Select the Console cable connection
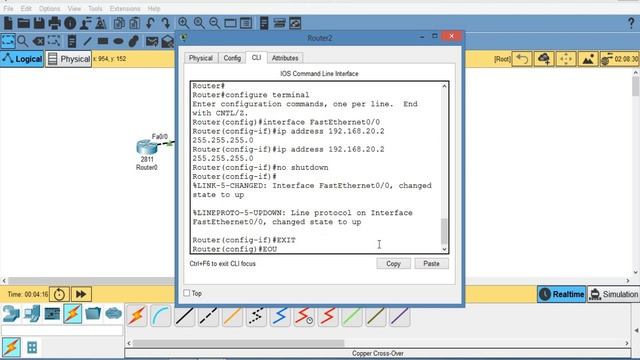The image size is (640, 360). [160, 316]
